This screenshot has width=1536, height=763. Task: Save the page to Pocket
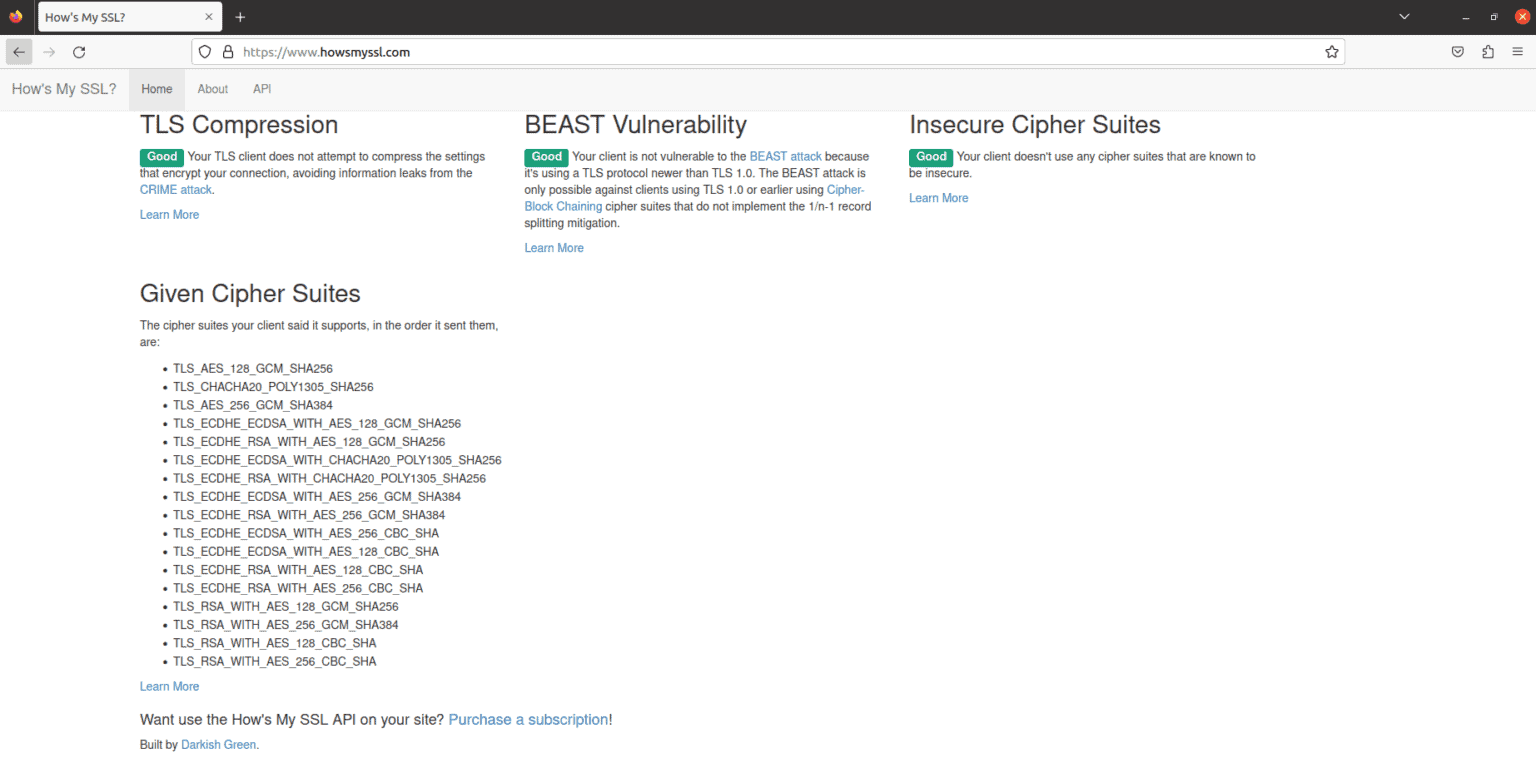[1457, 51]
